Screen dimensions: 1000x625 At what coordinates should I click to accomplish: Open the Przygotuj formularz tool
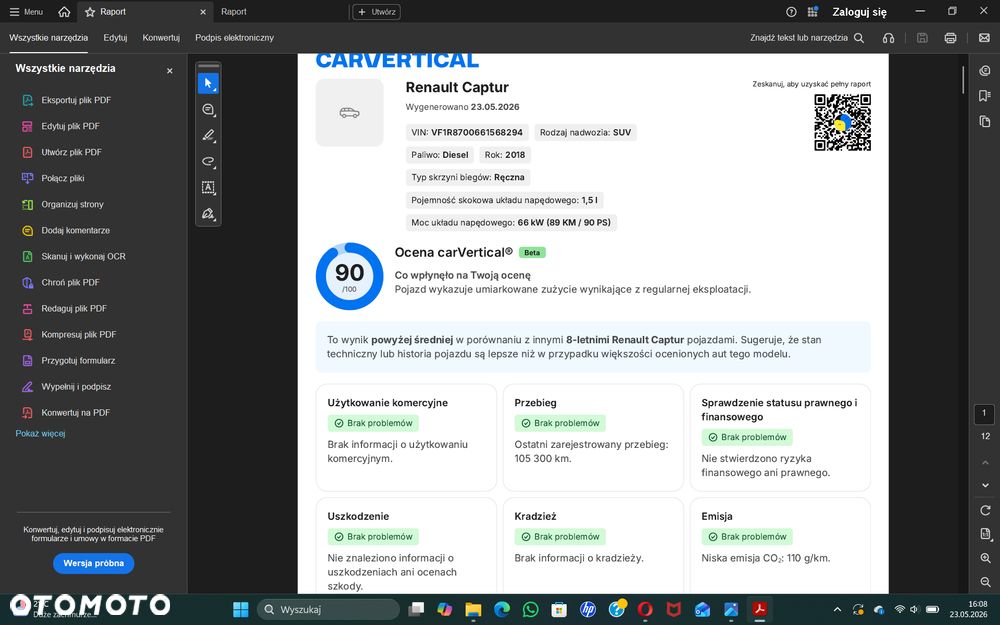click(68, 361)
